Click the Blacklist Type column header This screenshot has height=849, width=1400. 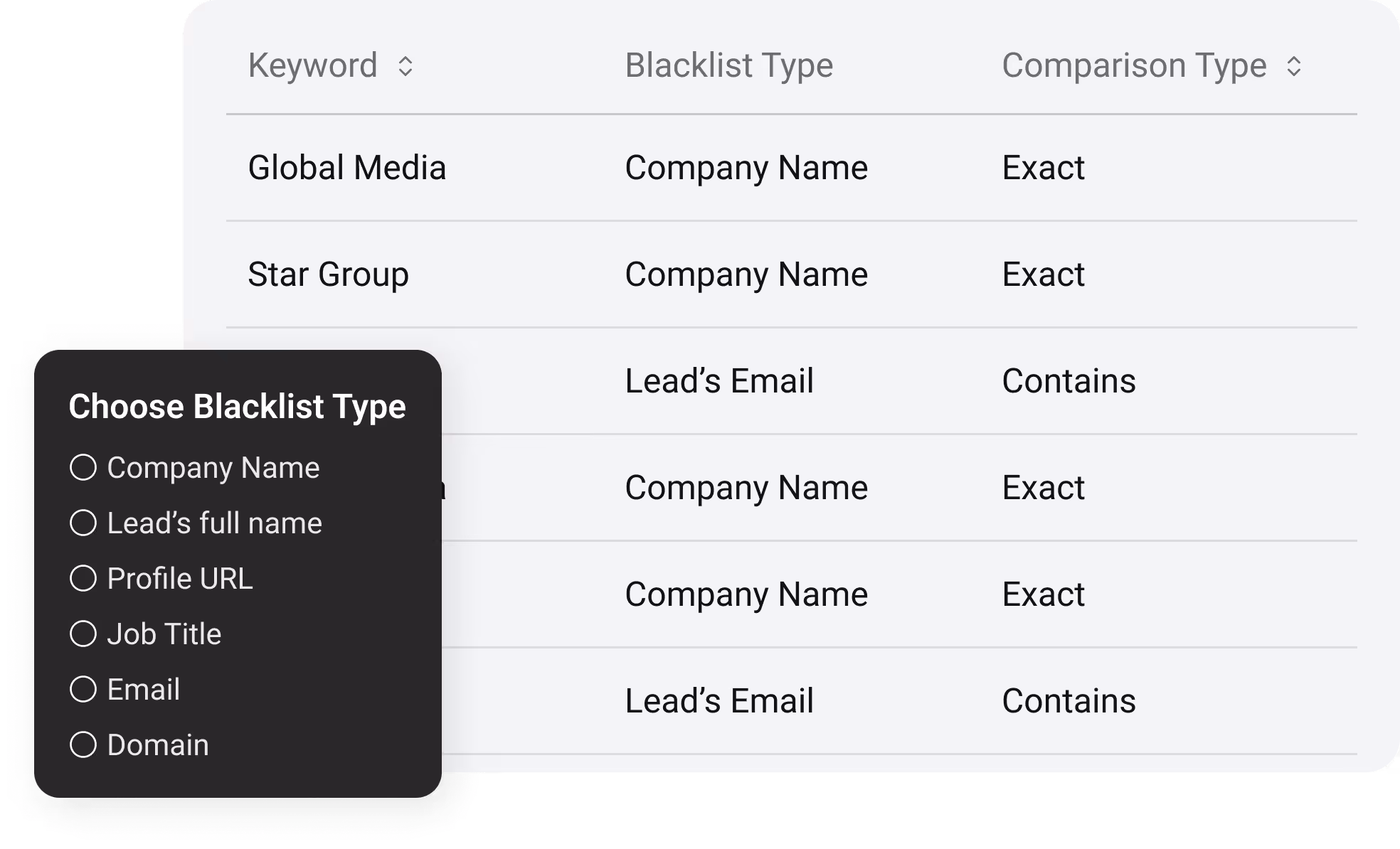[x=728, y=65]
